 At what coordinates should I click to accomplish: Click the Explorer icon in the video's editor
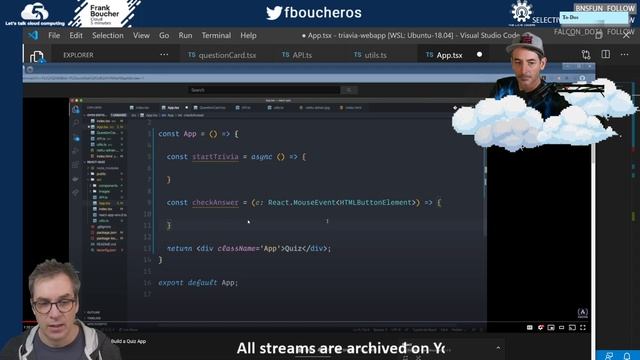(x=76, y=110)
